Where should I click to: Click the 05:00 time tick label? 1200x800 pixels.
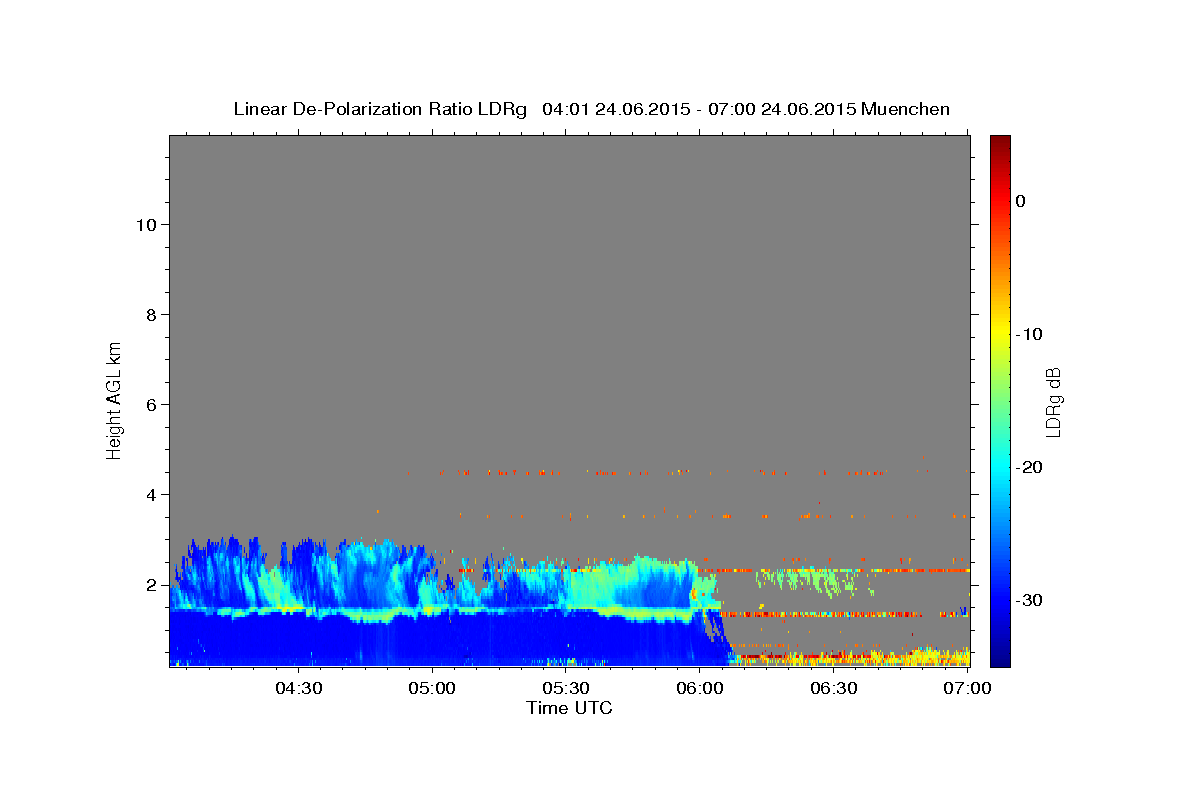point(432,689)
